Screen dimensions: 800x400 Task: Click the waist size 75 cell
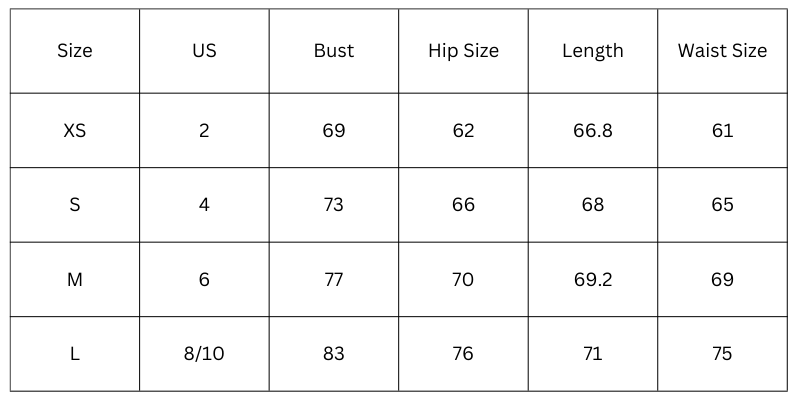pos(722,354)
